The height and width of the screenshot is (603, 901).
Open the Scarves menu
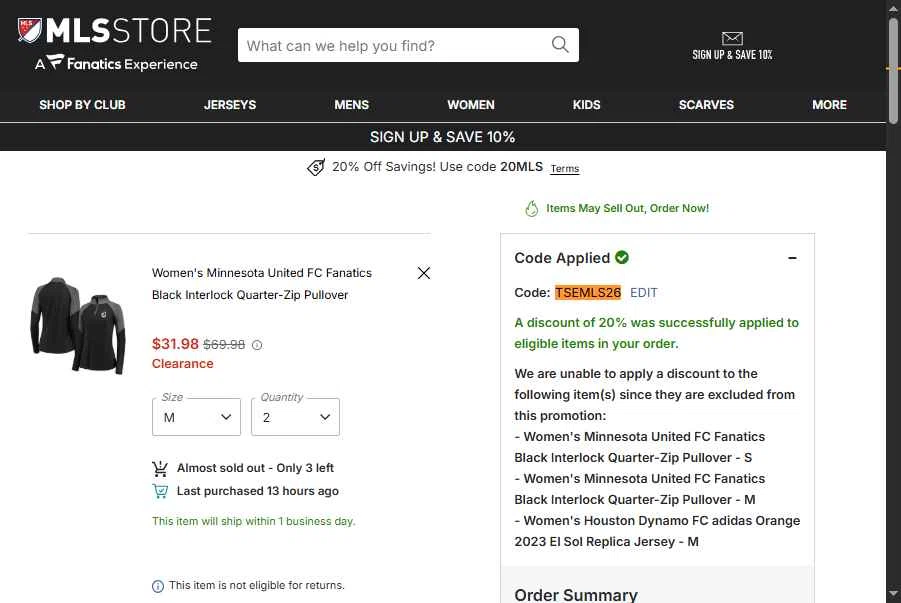(x=706, y=105)
